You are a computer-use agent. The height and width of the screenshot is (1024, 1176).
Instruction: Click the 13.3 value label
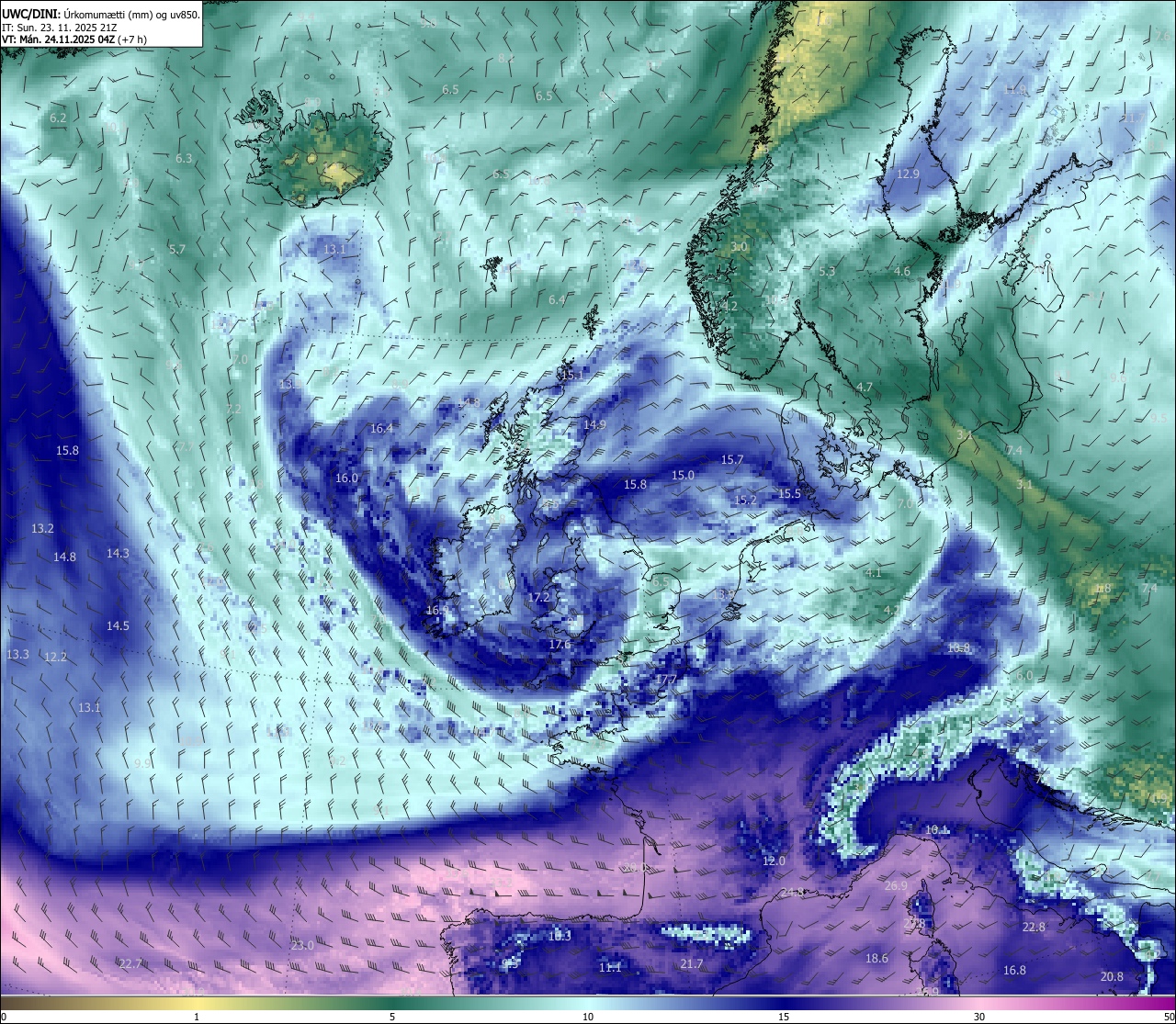point(17,655)
